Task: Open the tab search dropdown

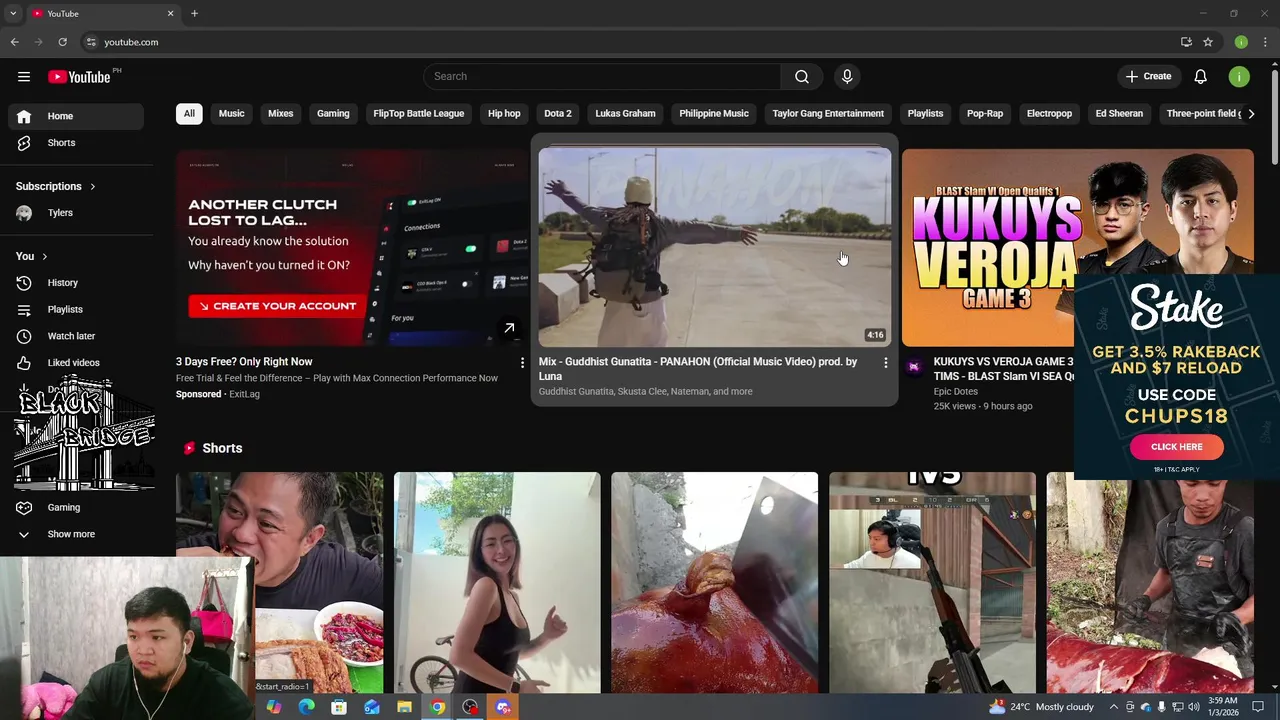Action: click(13, 13)
